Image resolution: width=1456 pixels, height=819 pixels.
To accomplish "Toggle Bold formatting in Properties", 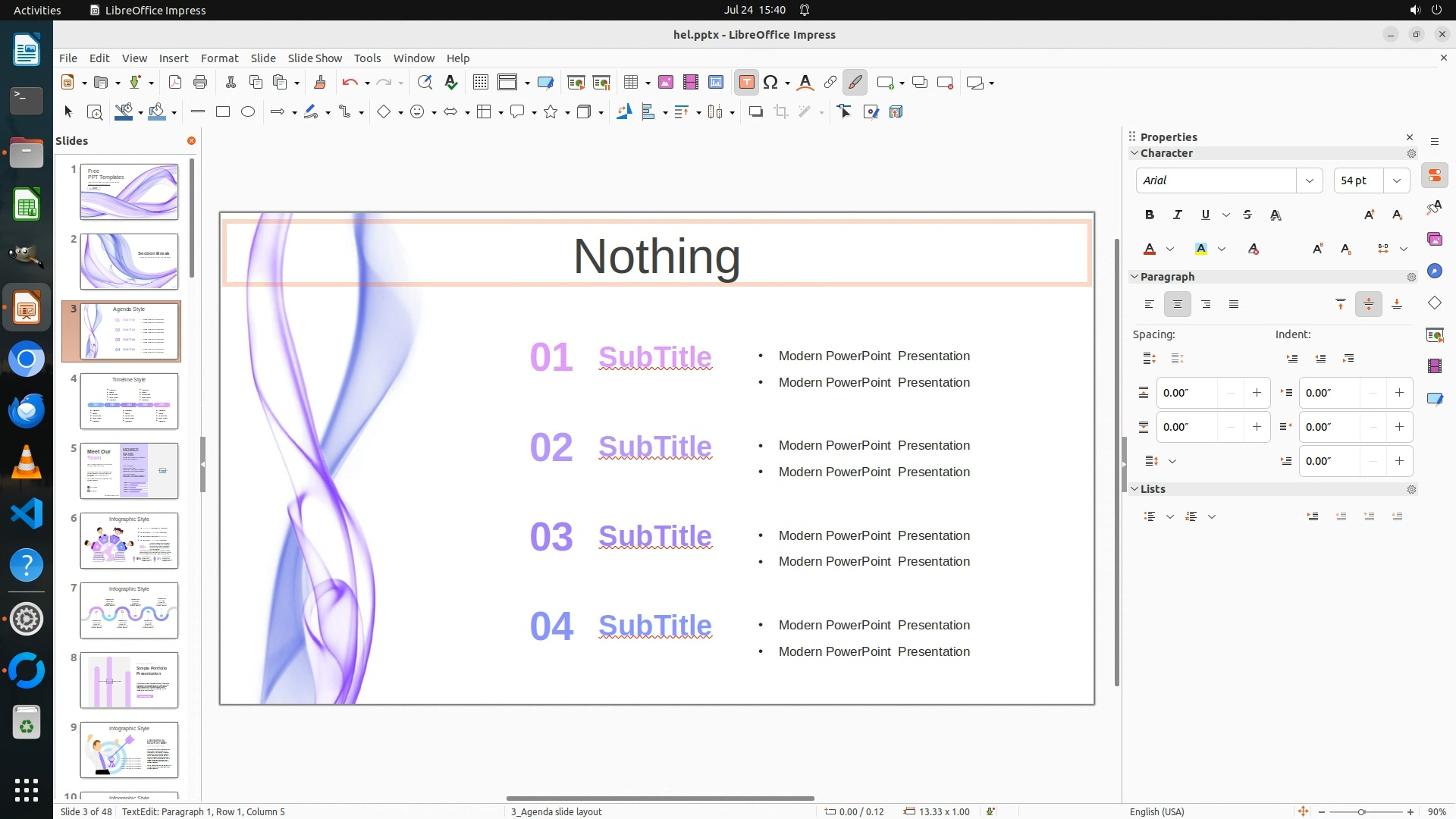I will [1149, 215].
